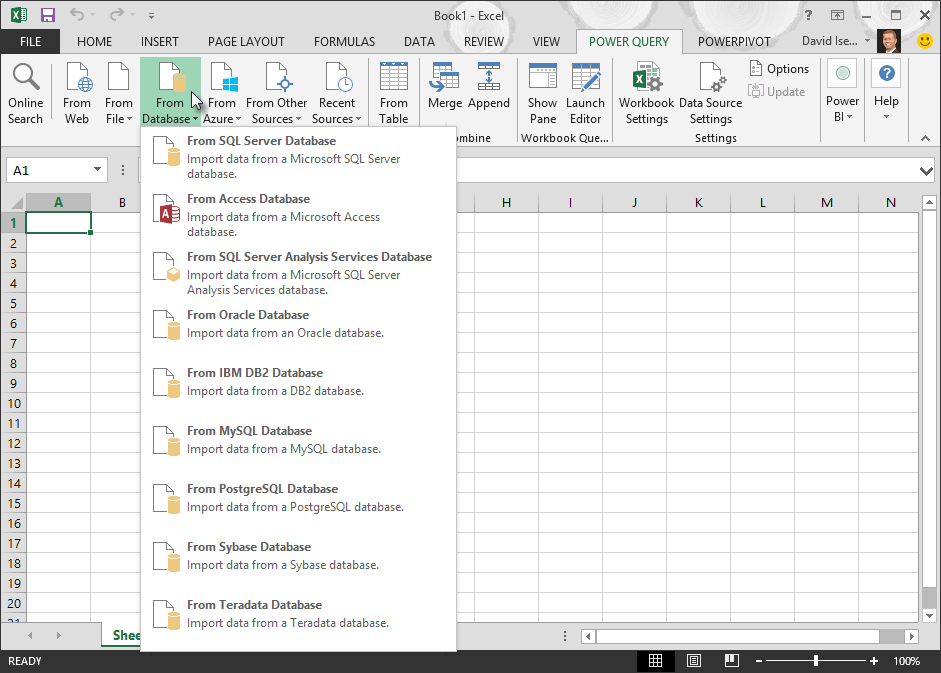941x673 pixels.
Task: Click the Update button
Action: click(777, 91)
